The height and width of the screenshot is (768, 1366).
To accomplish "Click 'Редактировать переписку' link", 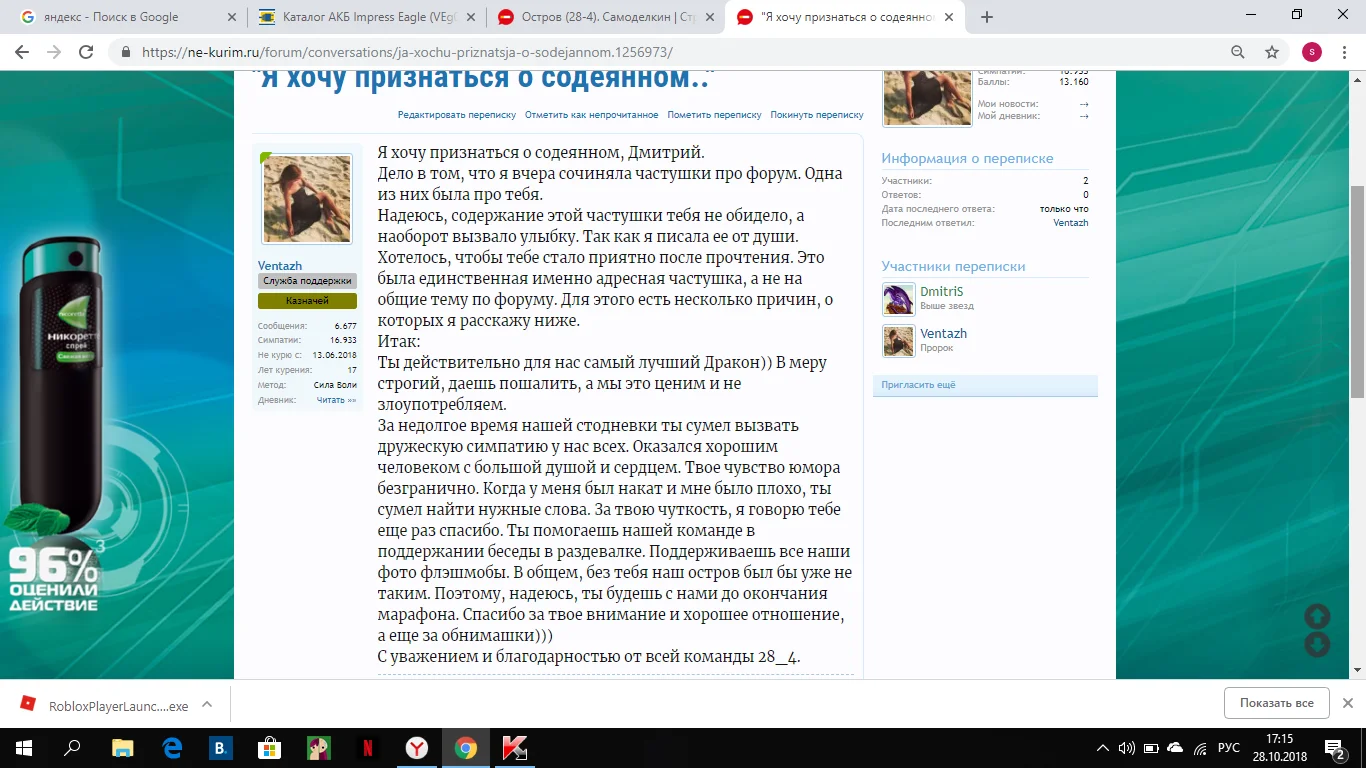I will pyautogui.click(x=457, y=115).
